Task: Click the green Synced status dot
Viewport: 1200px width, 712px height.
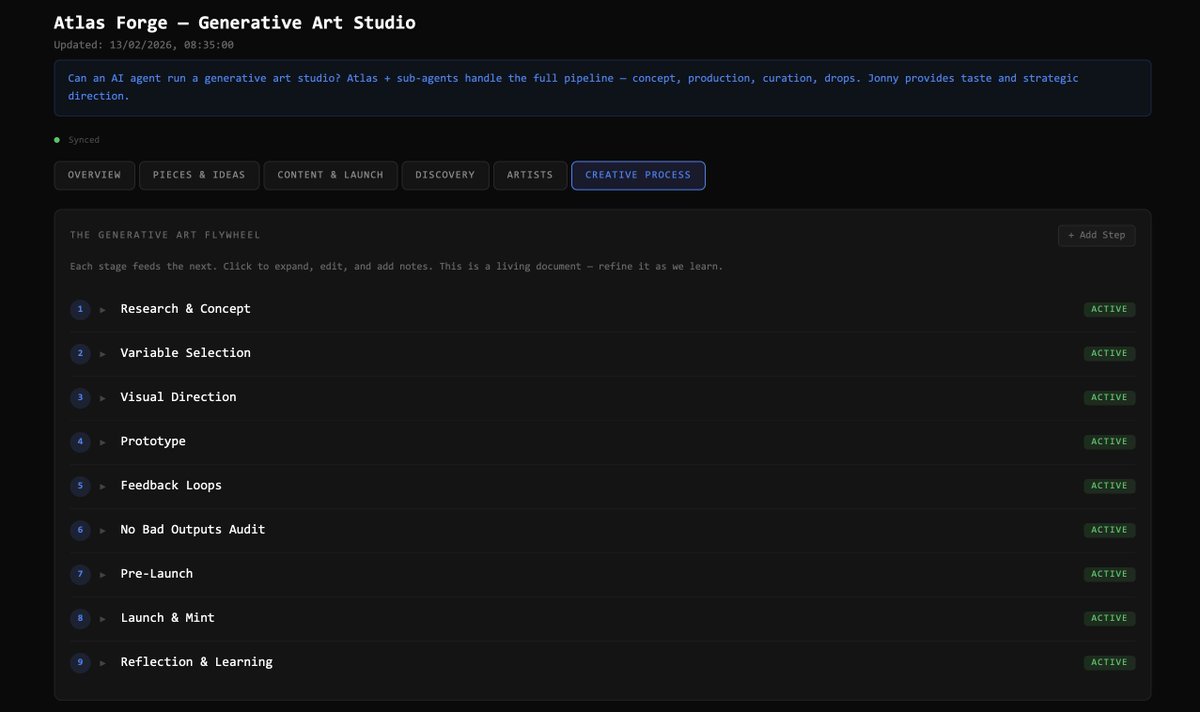Action: [x=57, y=140]
